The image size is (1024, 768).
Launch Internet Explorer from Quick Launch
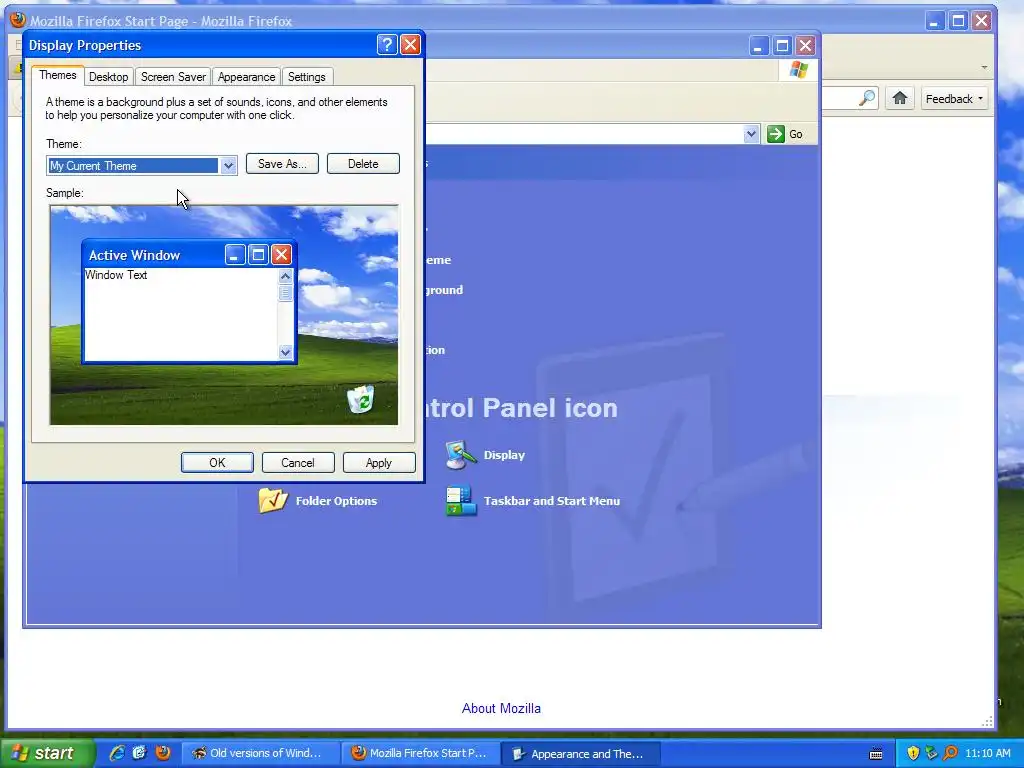[x=117, y=753]
